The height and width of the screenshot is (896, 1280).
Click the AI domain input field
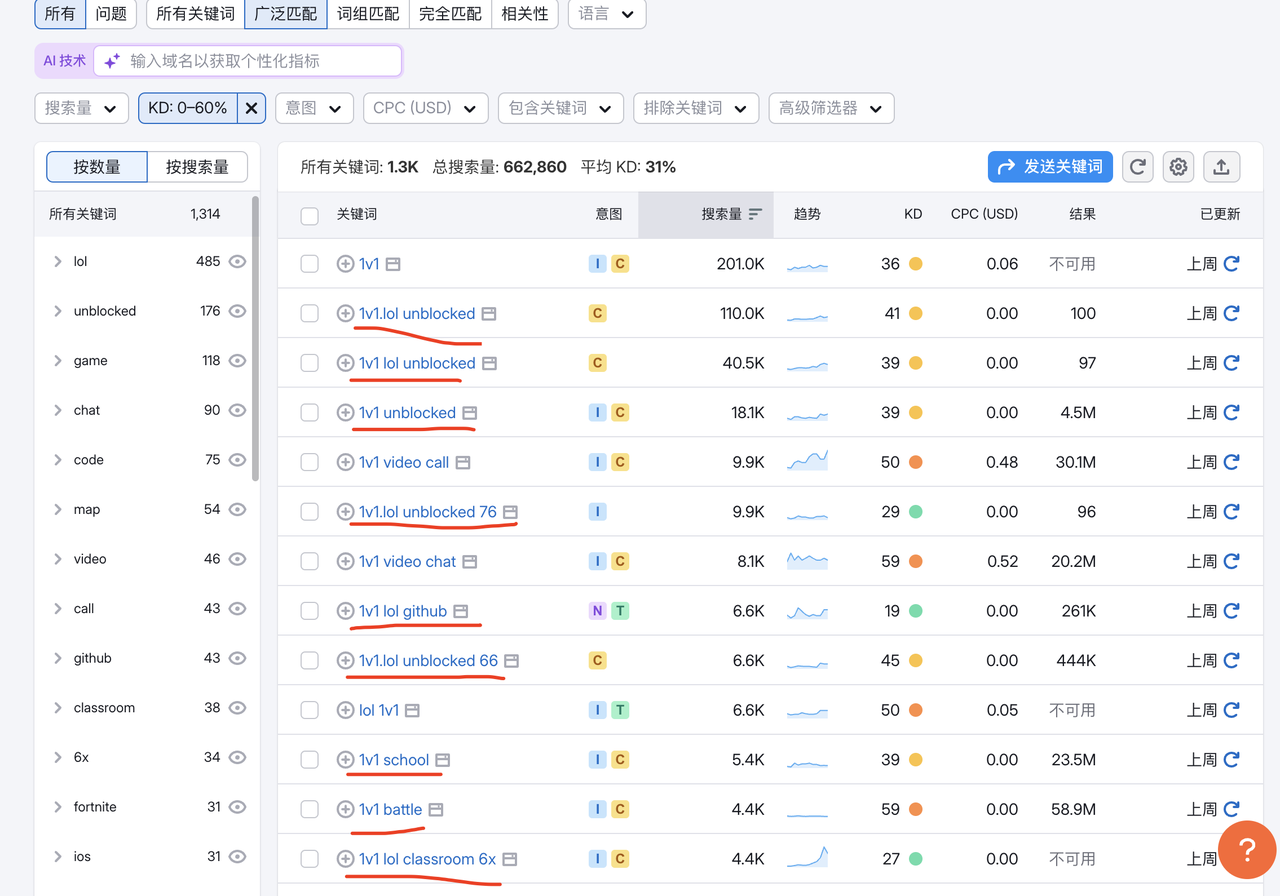pos(260,61)
